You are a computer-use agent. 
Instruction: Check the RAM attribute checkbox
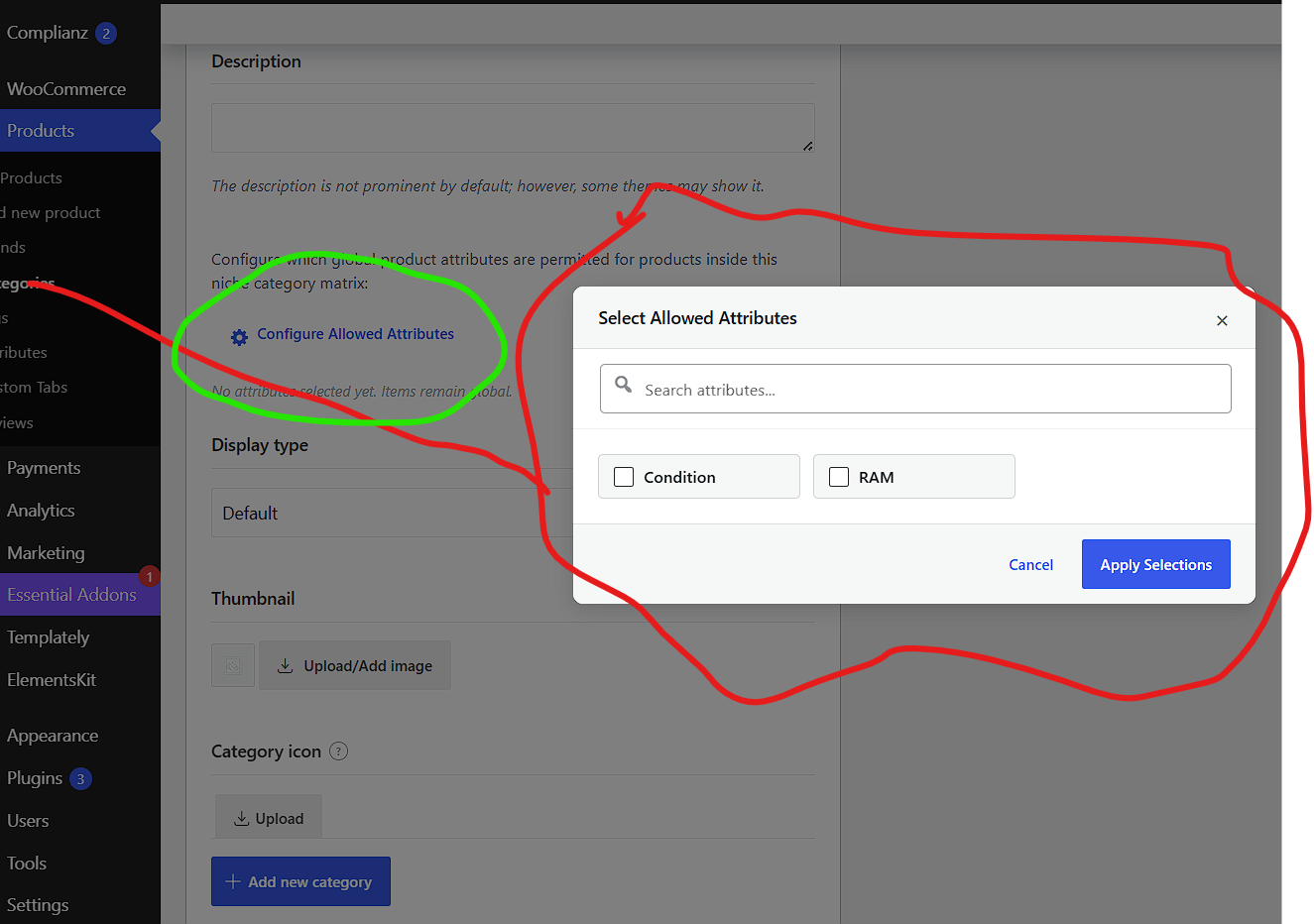point(839,477)
